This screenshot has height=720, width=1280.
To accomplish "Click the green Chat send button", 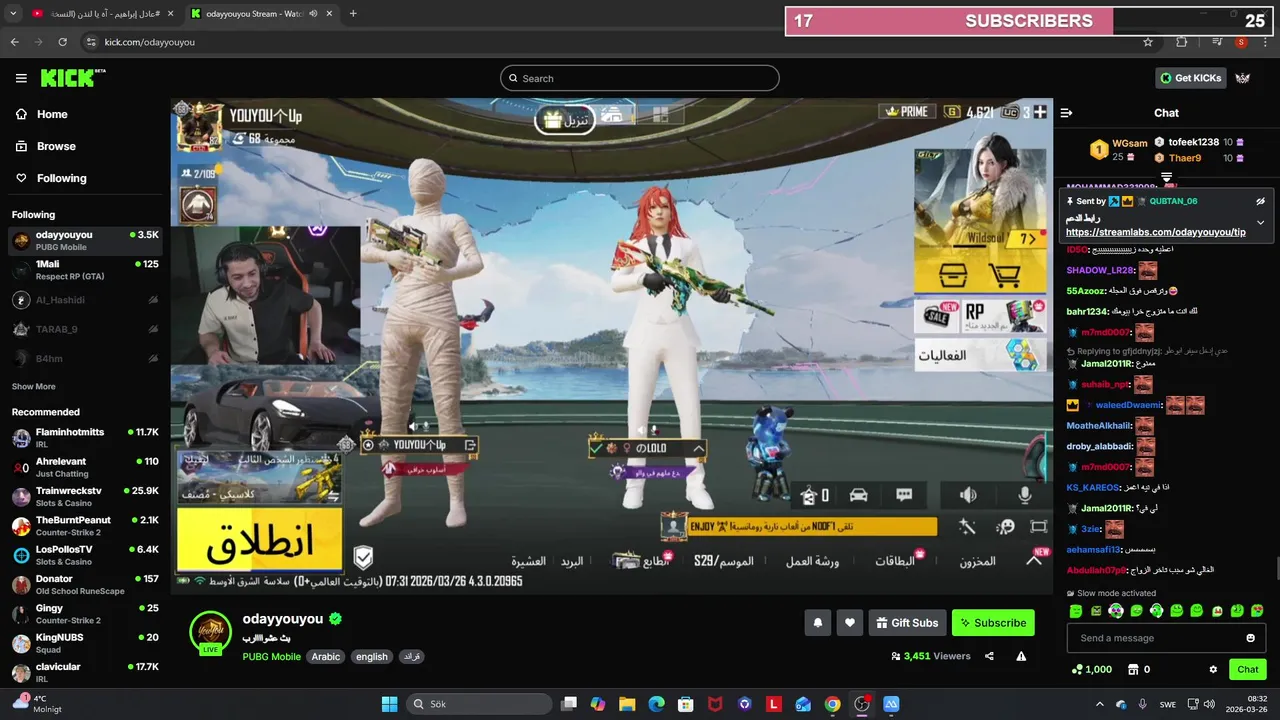I will tap(1248, 669).
